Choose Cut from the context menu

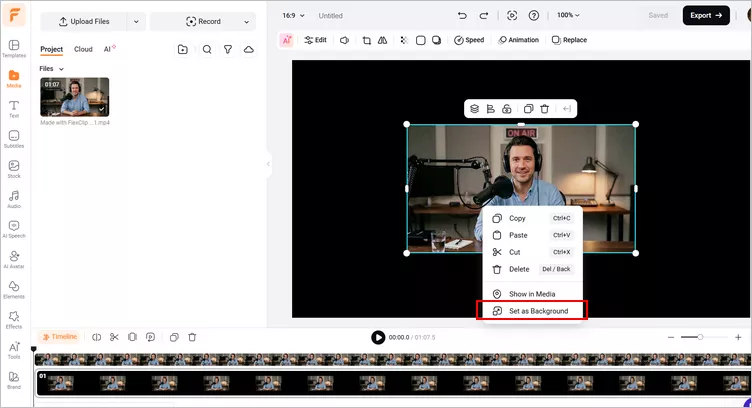click(x=532, y=252)
